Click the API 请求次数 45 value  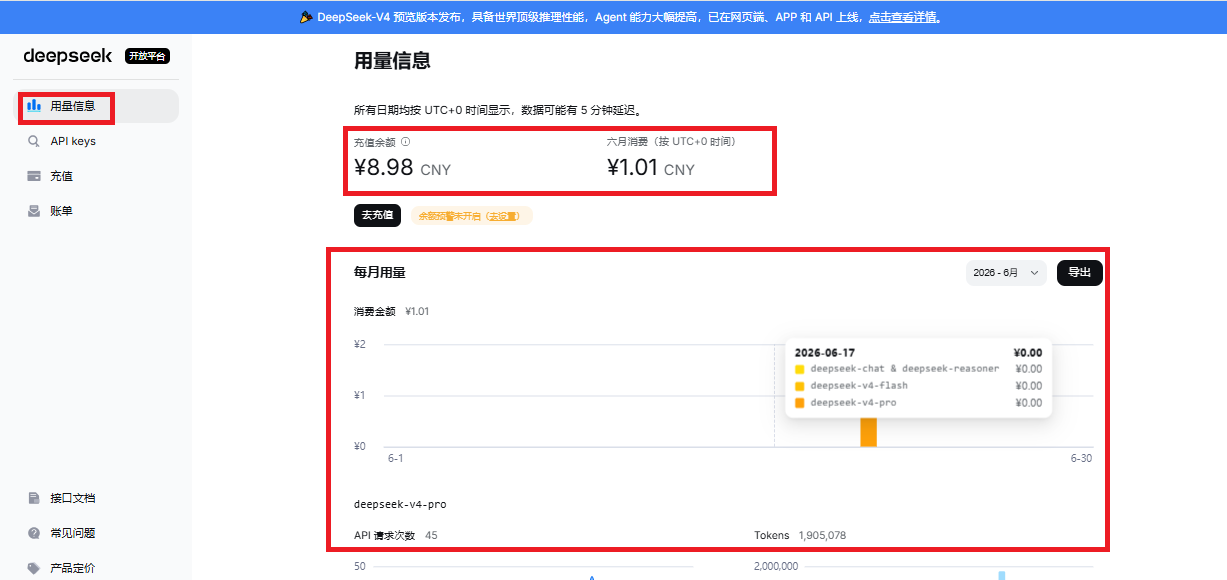431,536
